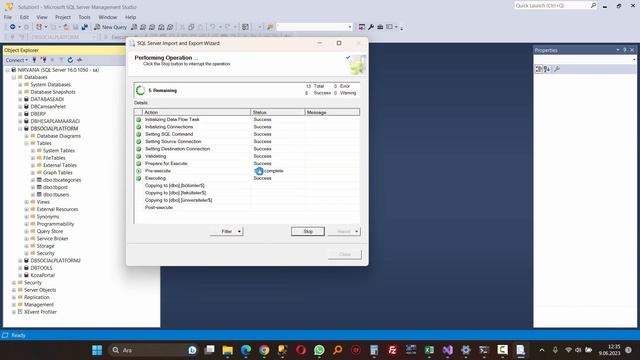Collapse the Tables folder node
This screenshot has height=360, width=640.
pos(27,143)
